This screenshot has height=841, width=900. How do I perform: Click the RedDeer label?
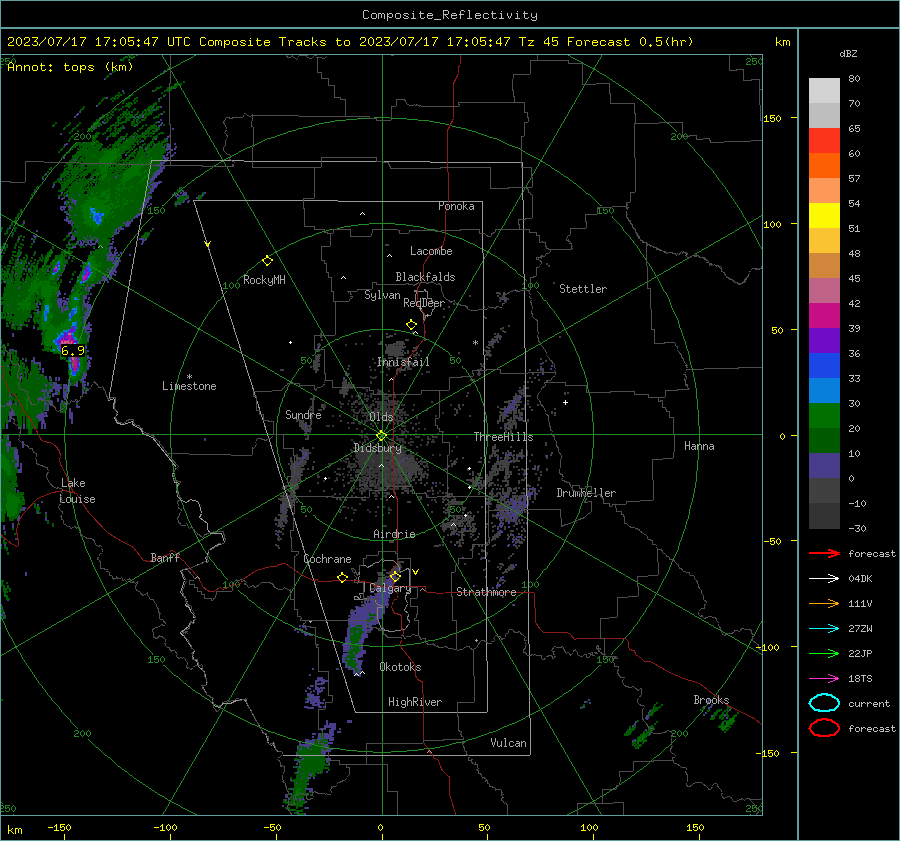(424, 303)
